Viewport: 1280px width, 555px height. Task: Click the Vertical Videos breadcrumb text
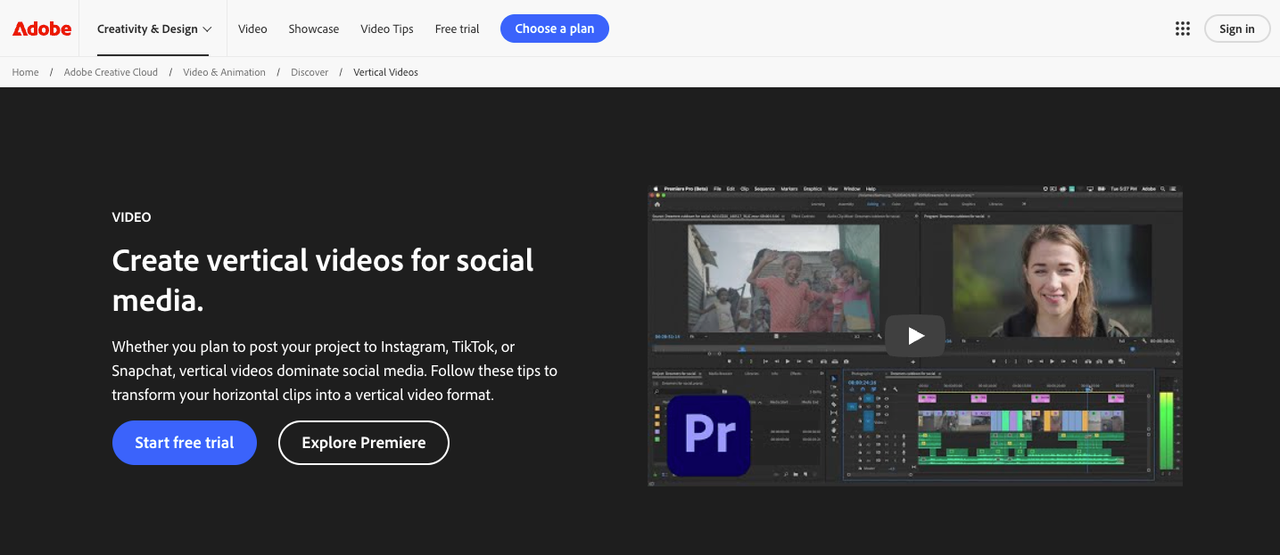coord(386,72)
